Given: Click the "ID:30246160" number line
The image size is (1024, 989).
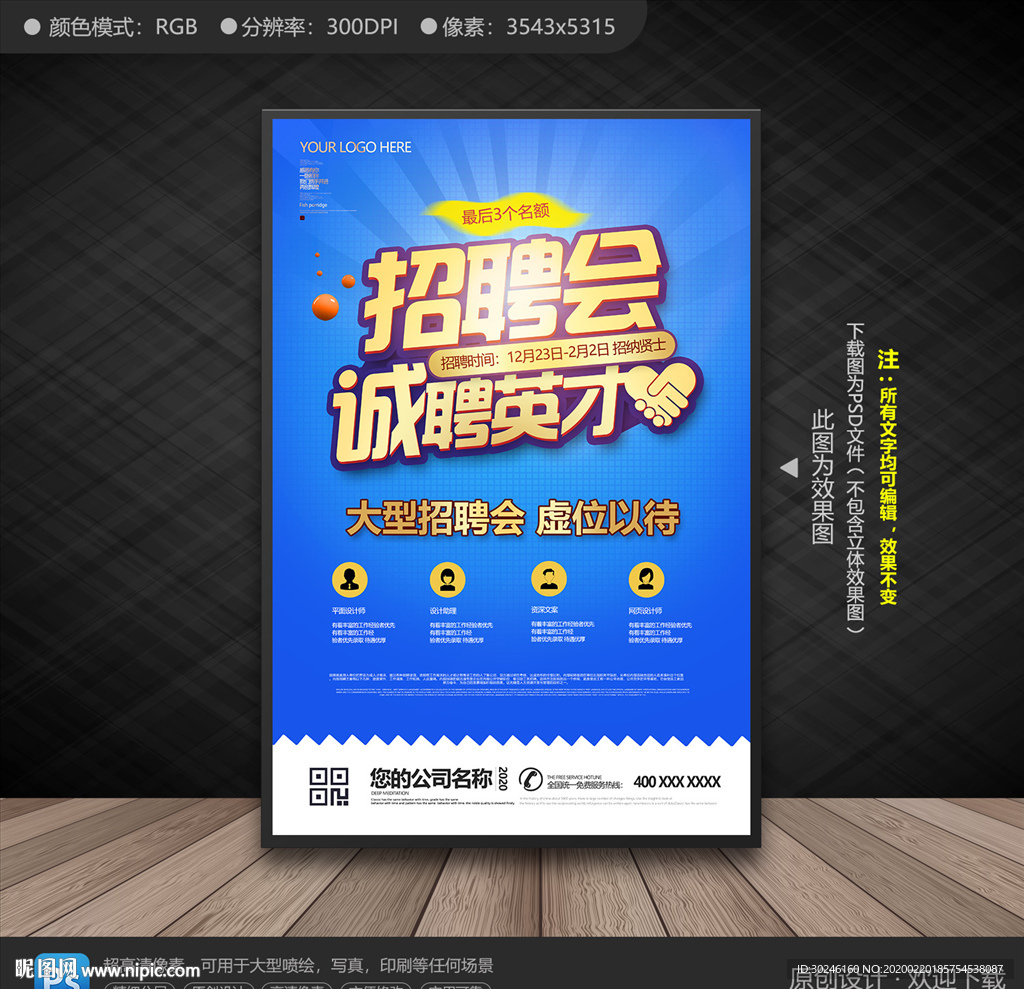Looking at the screenshot, I should tap(900, 969).
